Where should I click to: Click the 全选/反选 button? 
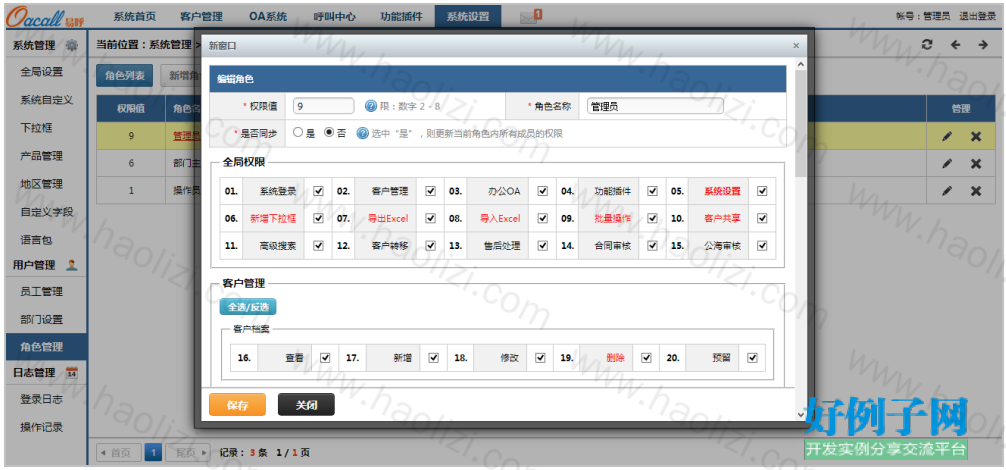(x=248, y=307)
